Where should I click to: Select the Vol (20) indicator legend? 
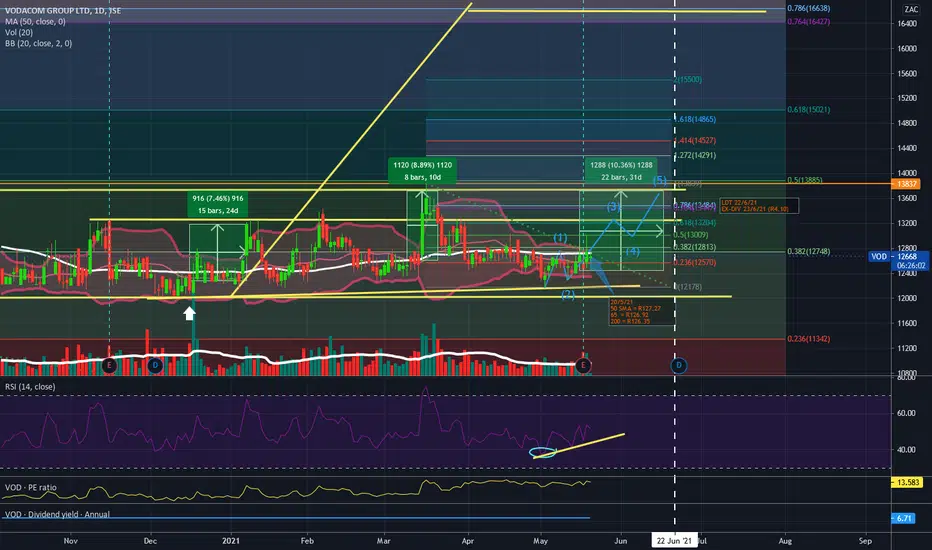tap(19, 33)
